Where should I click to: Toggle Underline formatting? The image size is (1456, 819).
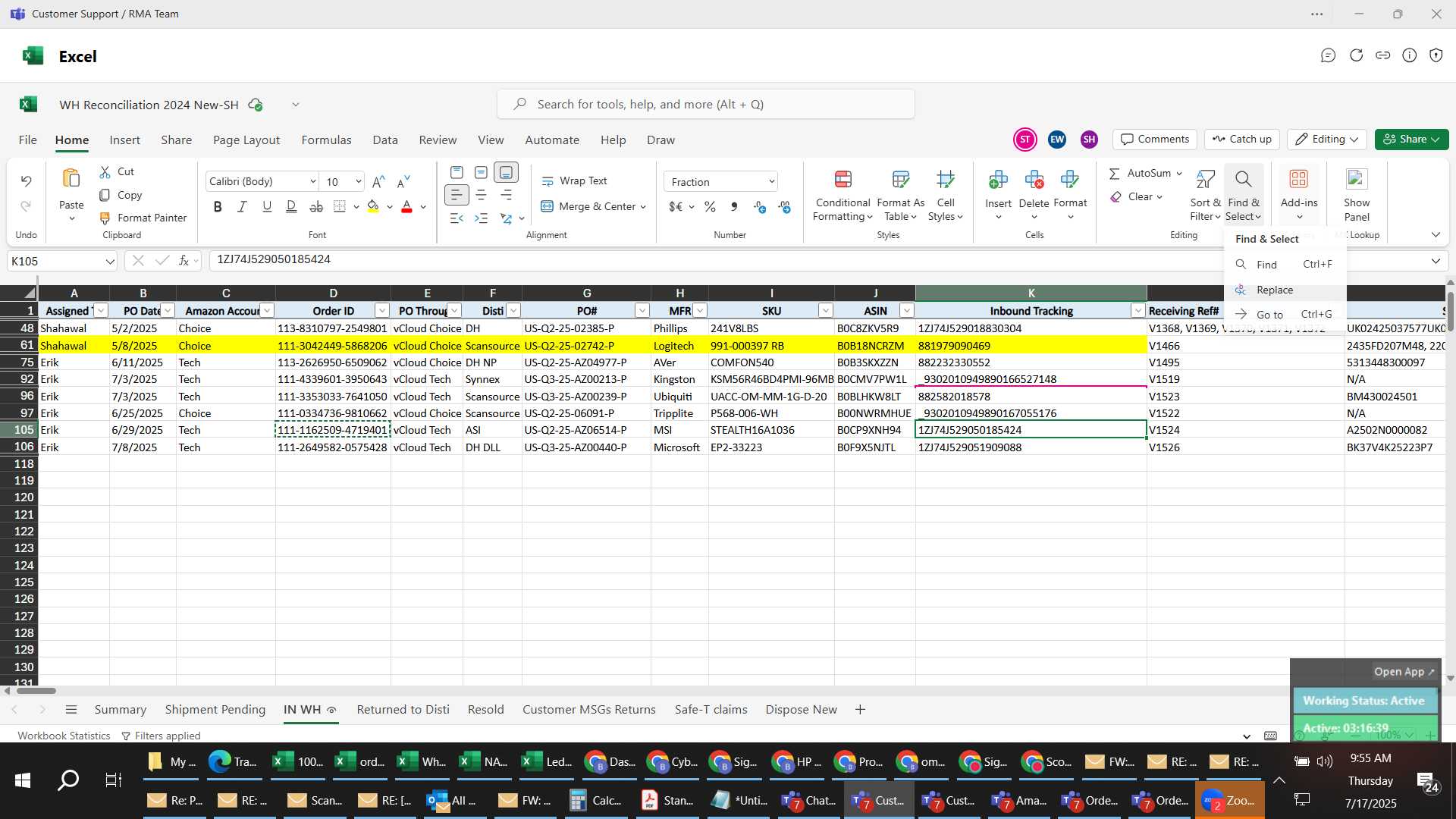[267, 206]
